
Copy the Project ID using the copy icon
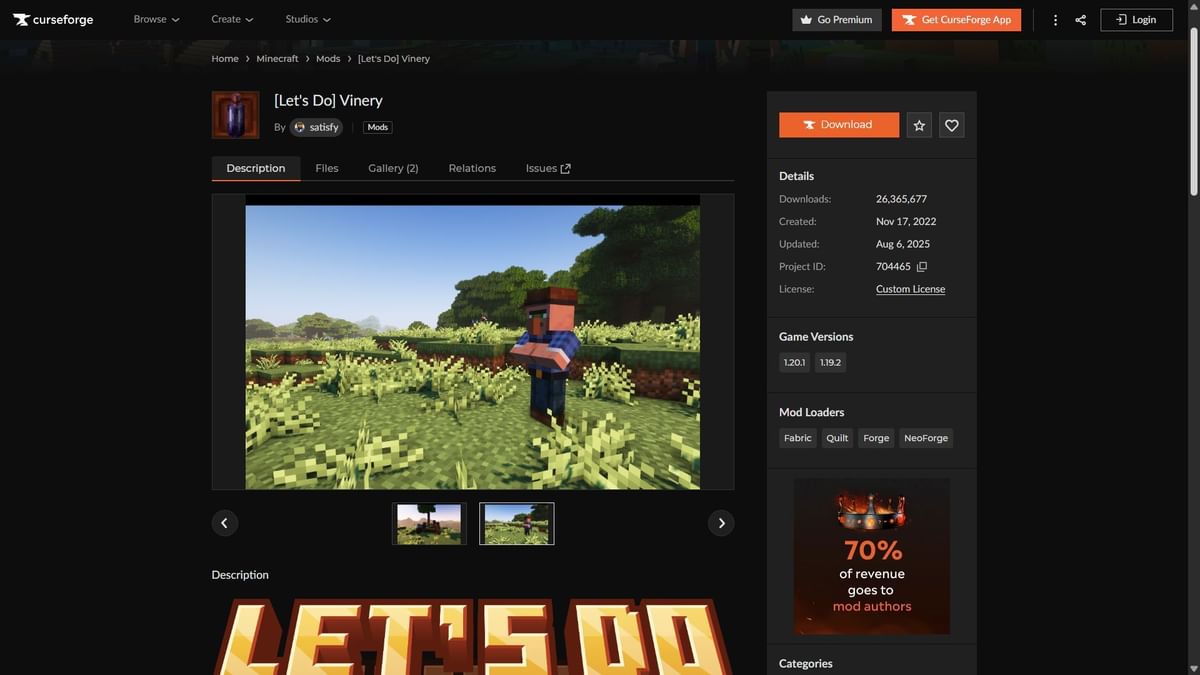(919, 266)
